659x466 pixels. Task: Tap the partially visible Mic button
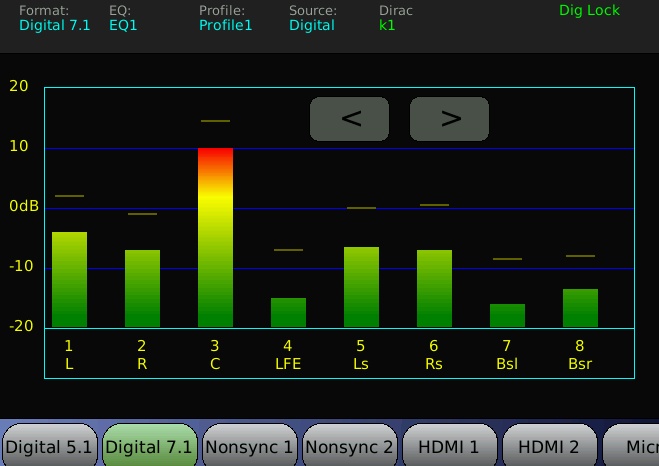(635, 446)
